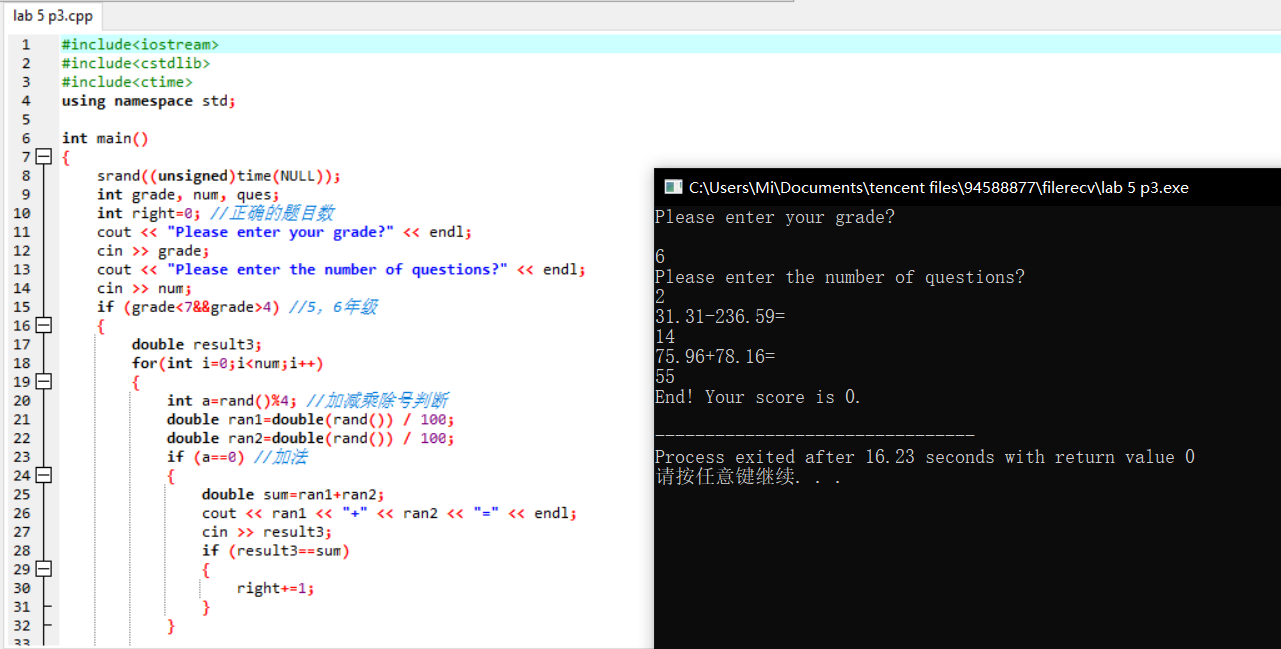This screenshot has height=649, width=1281.
Task: Click line number 1 in the gutter
Action: point(25,44)
